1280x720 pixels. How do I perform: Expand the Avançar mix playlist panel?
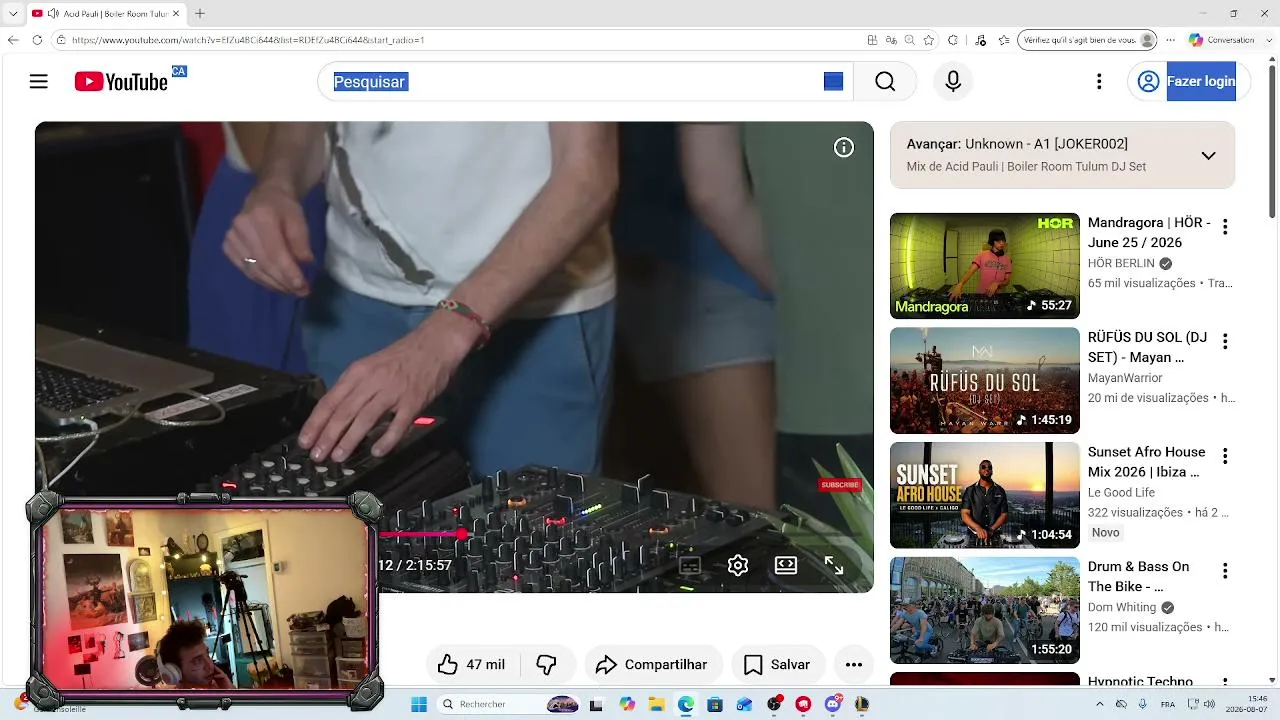tap(1208, 155)
